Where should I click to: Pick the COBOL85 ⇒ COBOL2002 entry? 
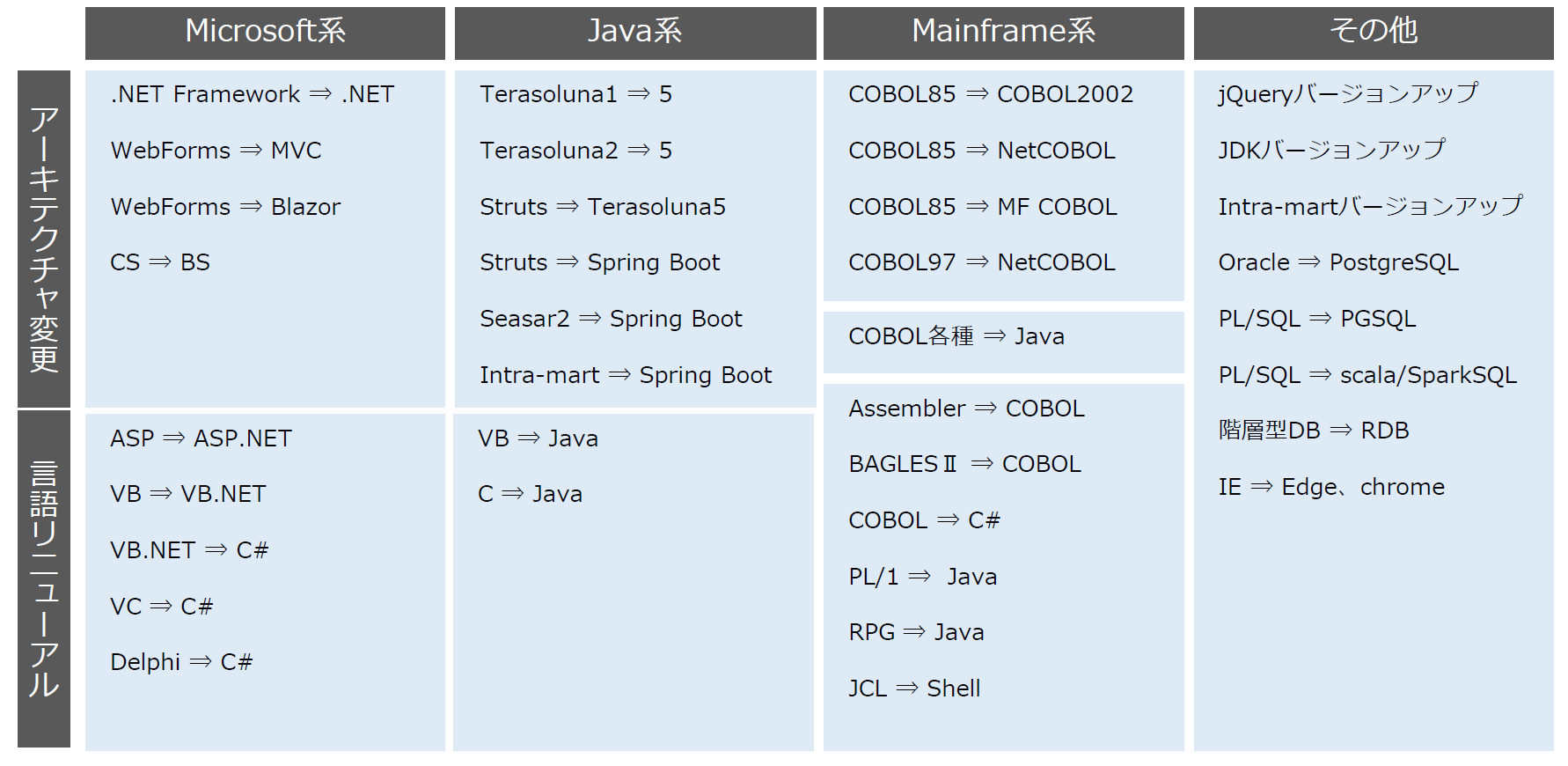coord(990,94)
